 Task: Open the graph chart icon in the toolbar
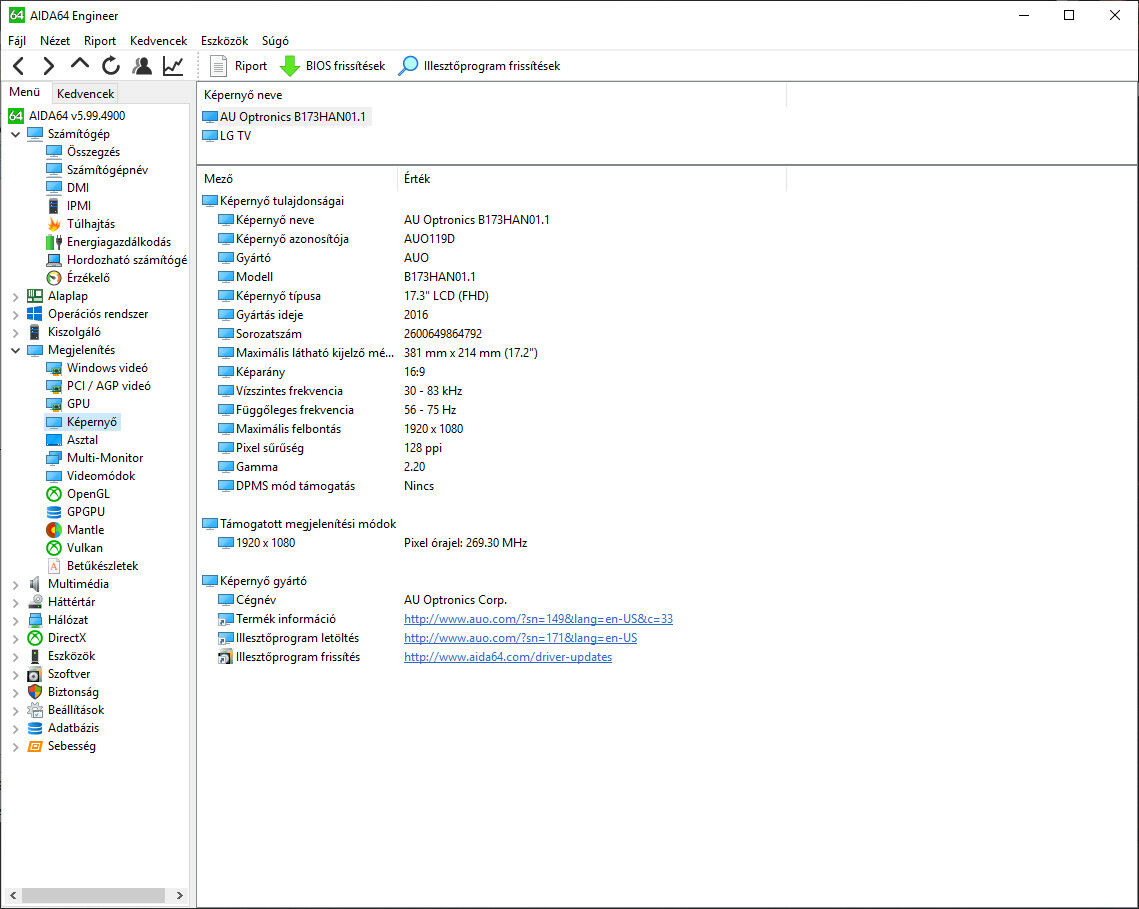[x=173, y=66]
